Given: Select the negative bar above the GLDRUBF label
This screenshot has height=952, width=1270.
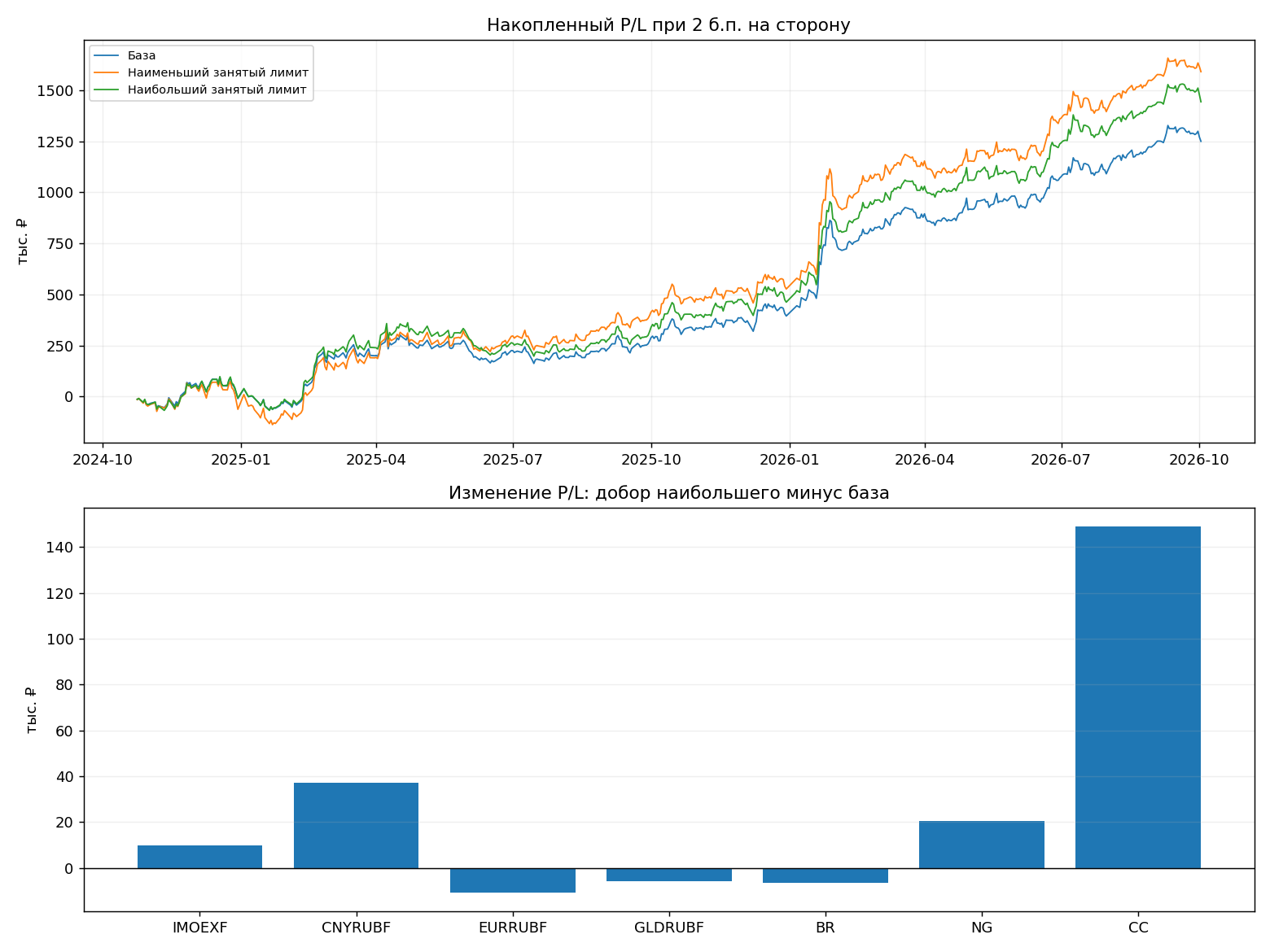Looking at the screenshot, I should pos(669,875).
